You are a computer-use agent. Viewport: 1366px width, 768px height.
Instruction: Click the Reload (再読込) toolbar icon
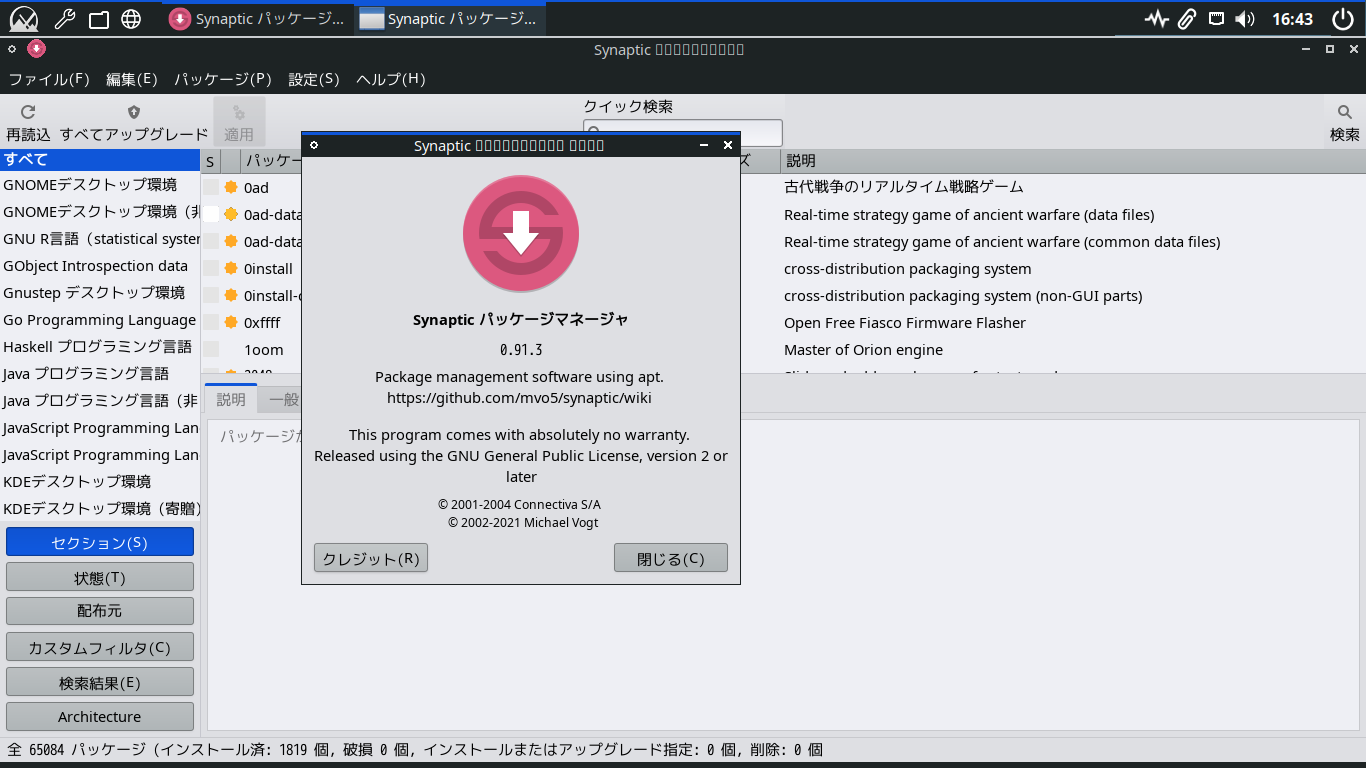click(x=28, y=112)
